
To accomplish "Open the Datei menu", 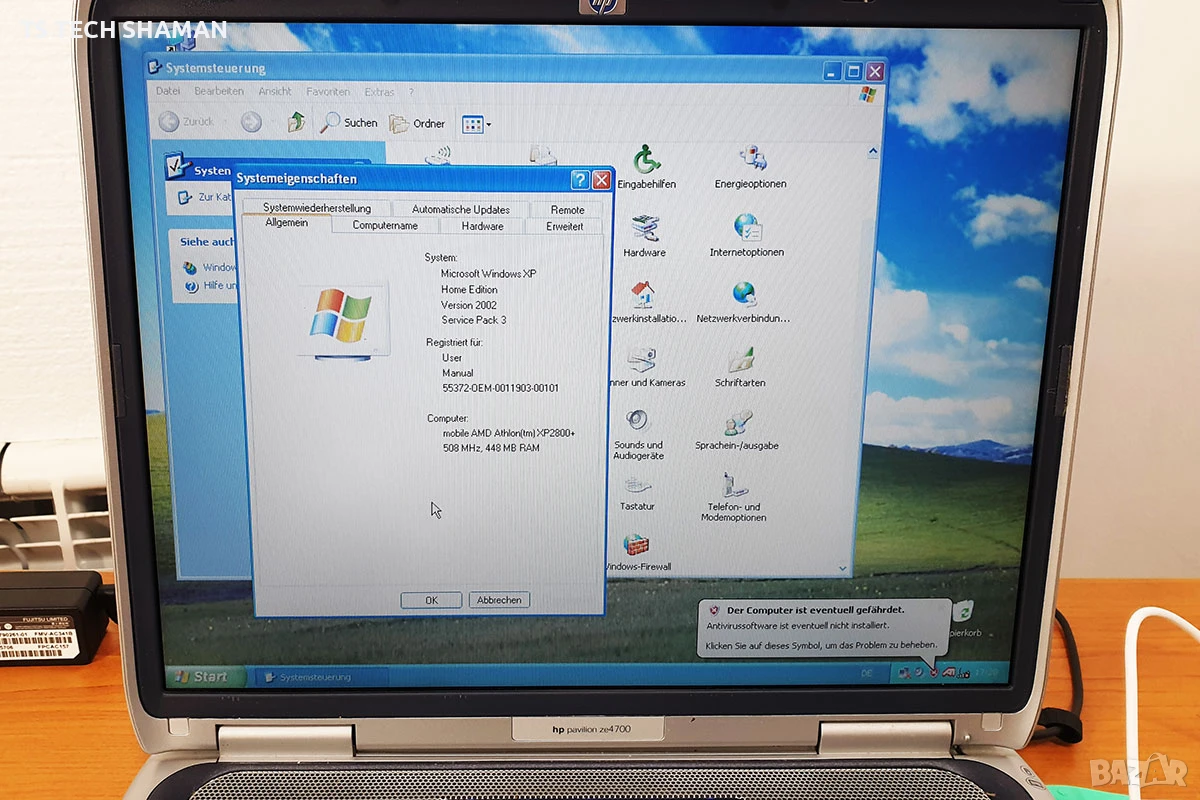I will click(x=168, y=91).
